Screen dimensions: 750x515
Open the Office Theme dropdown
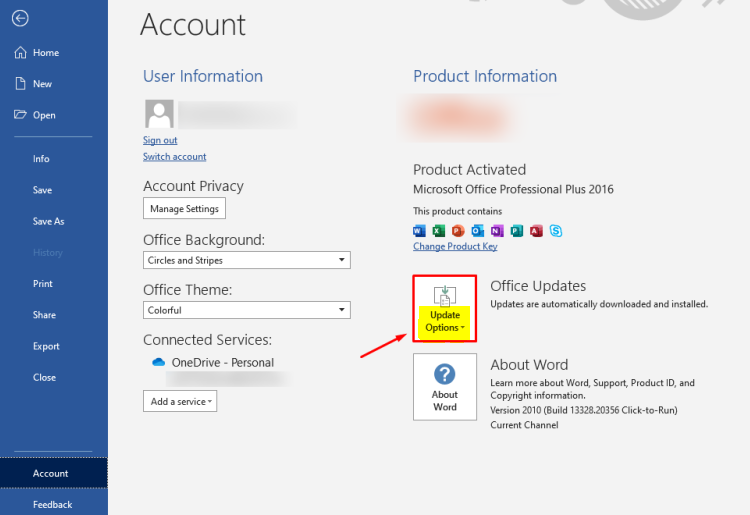pyautogui.click(x=247, y=310)
